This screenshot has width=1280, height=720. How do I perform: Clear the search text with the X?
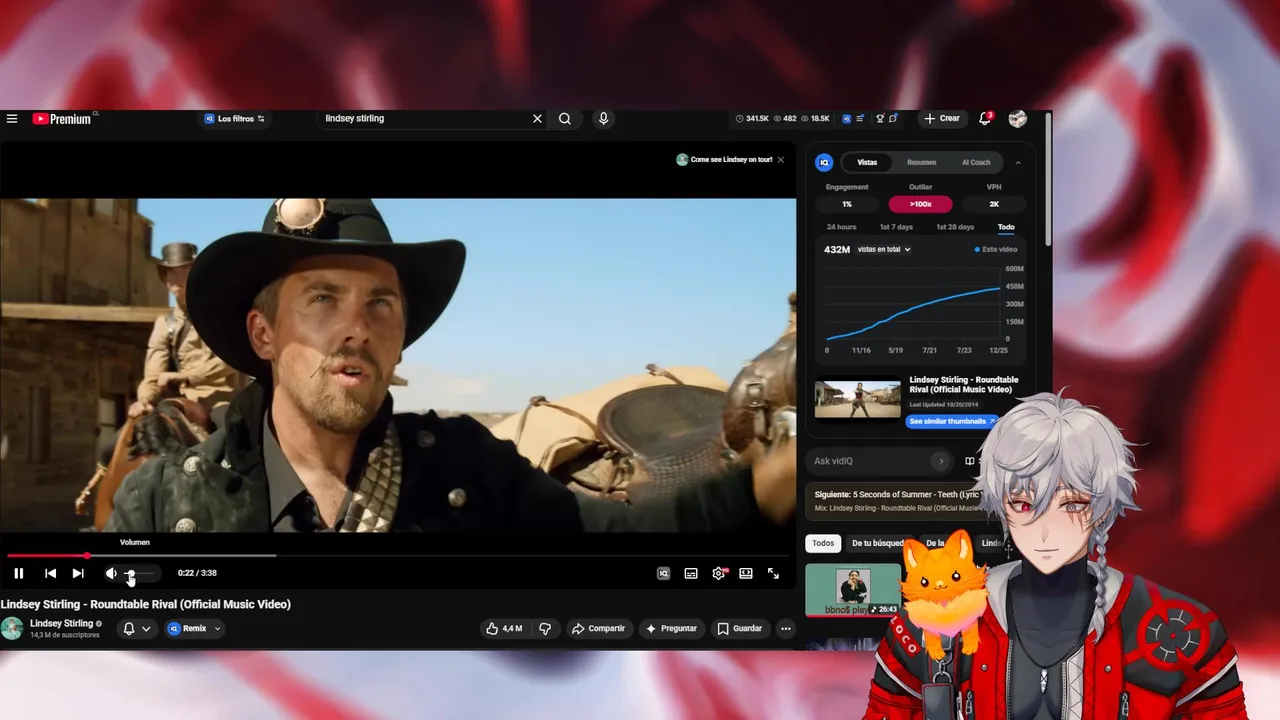(537, 118)
